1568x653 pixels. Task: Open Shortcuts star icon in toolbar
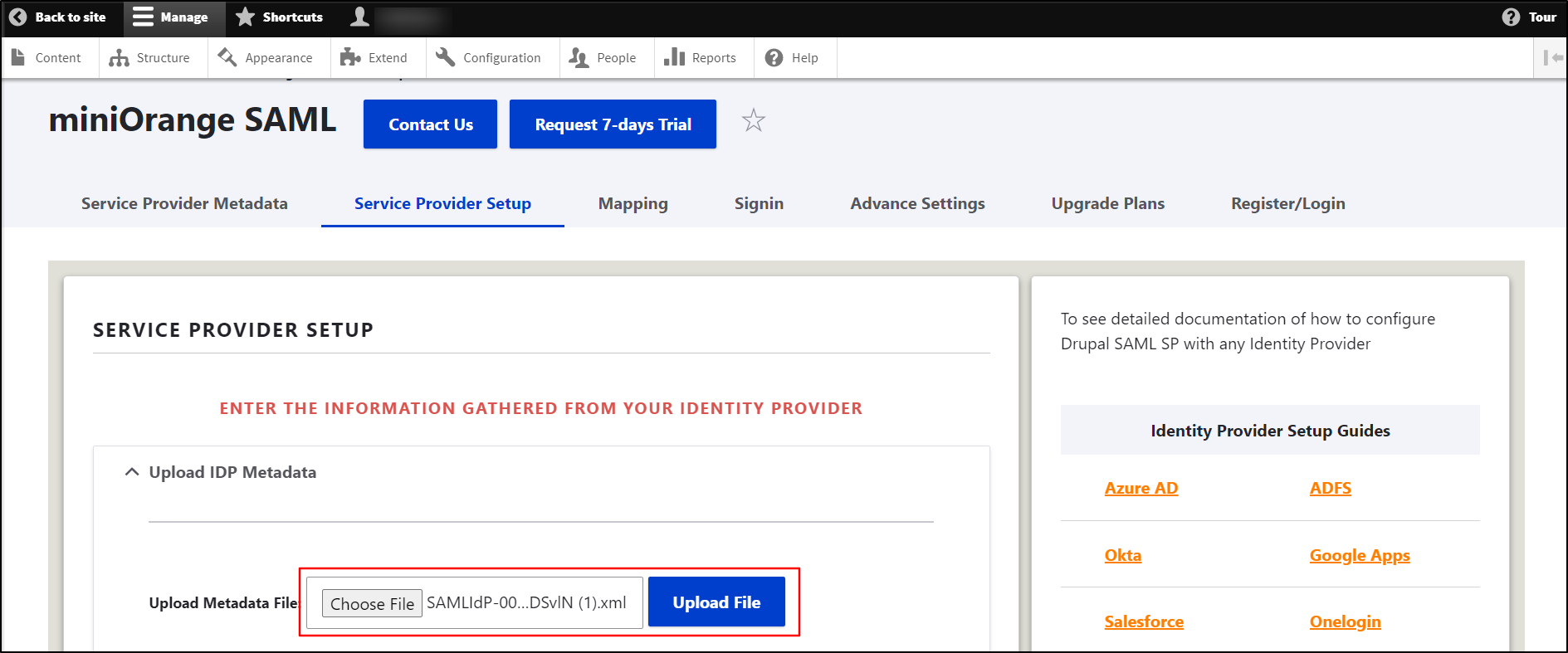click(x=245, y=17)
